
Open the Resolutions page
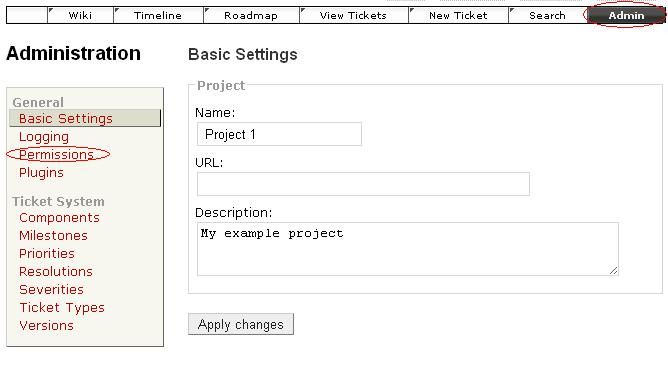pyautogui.click(x=56, y=271)
